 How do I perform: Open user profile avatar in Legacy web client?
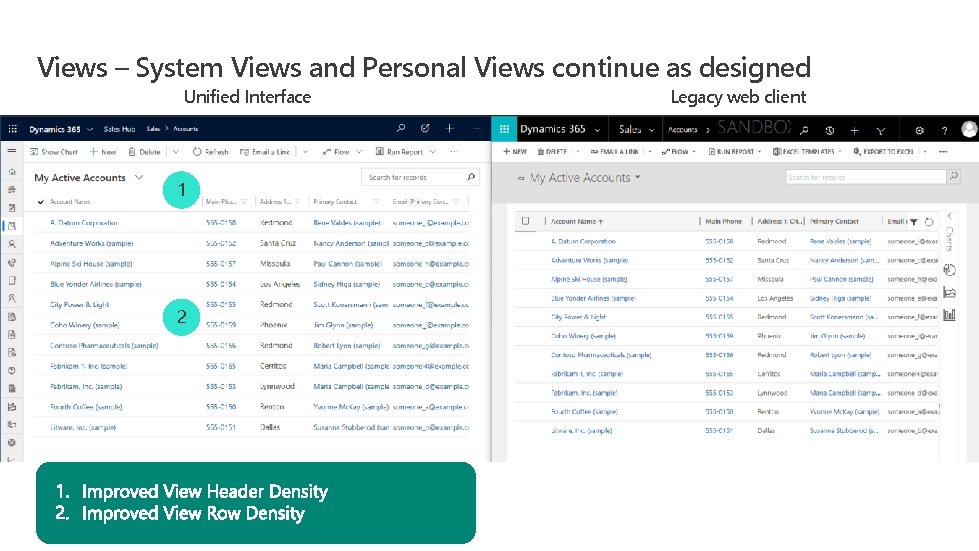click(x=970, y=129)
